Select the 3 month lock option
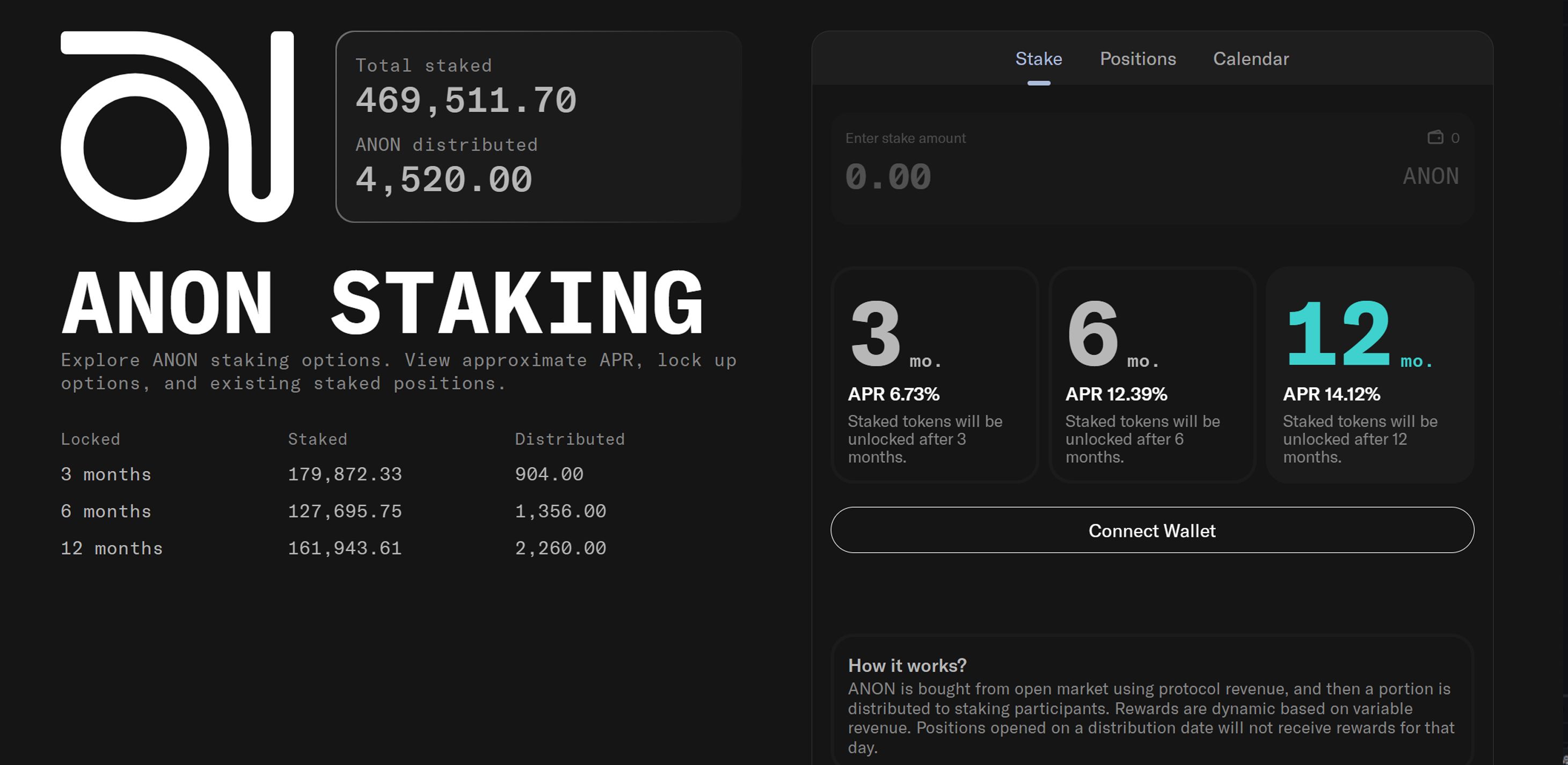 tap(935, 375)
